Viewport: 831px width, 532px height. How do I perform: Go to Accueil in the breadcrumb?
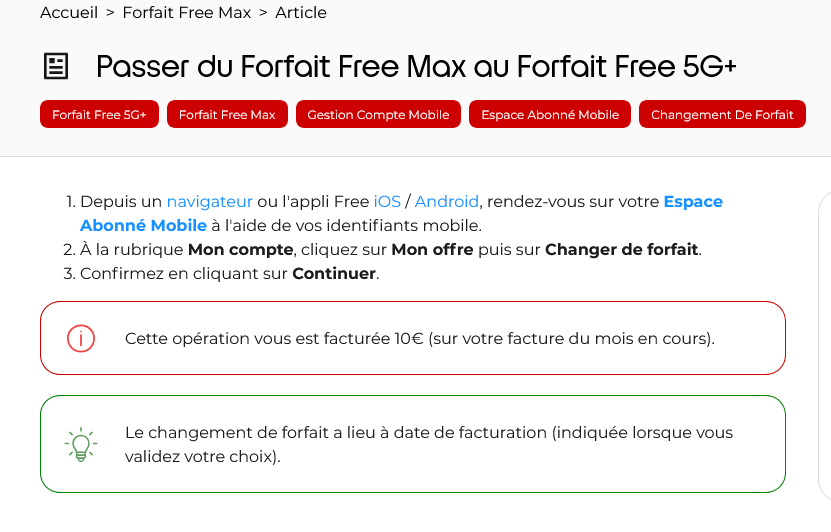[69, 13]
